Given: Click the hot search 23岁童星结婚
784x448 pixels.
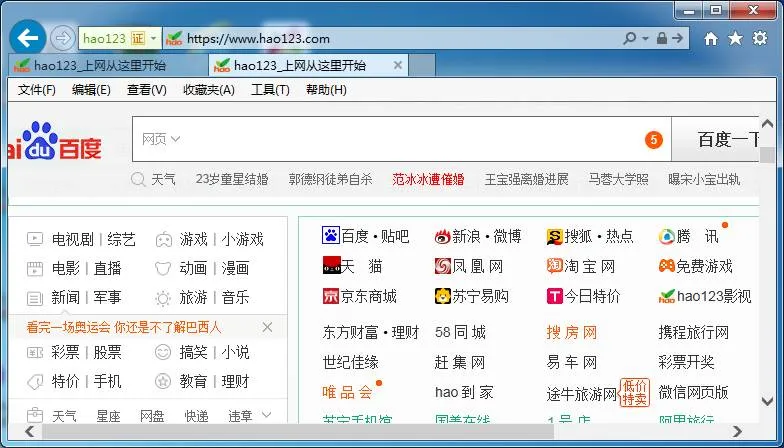Looking at the screenshot, I should [x=232, y=180].
